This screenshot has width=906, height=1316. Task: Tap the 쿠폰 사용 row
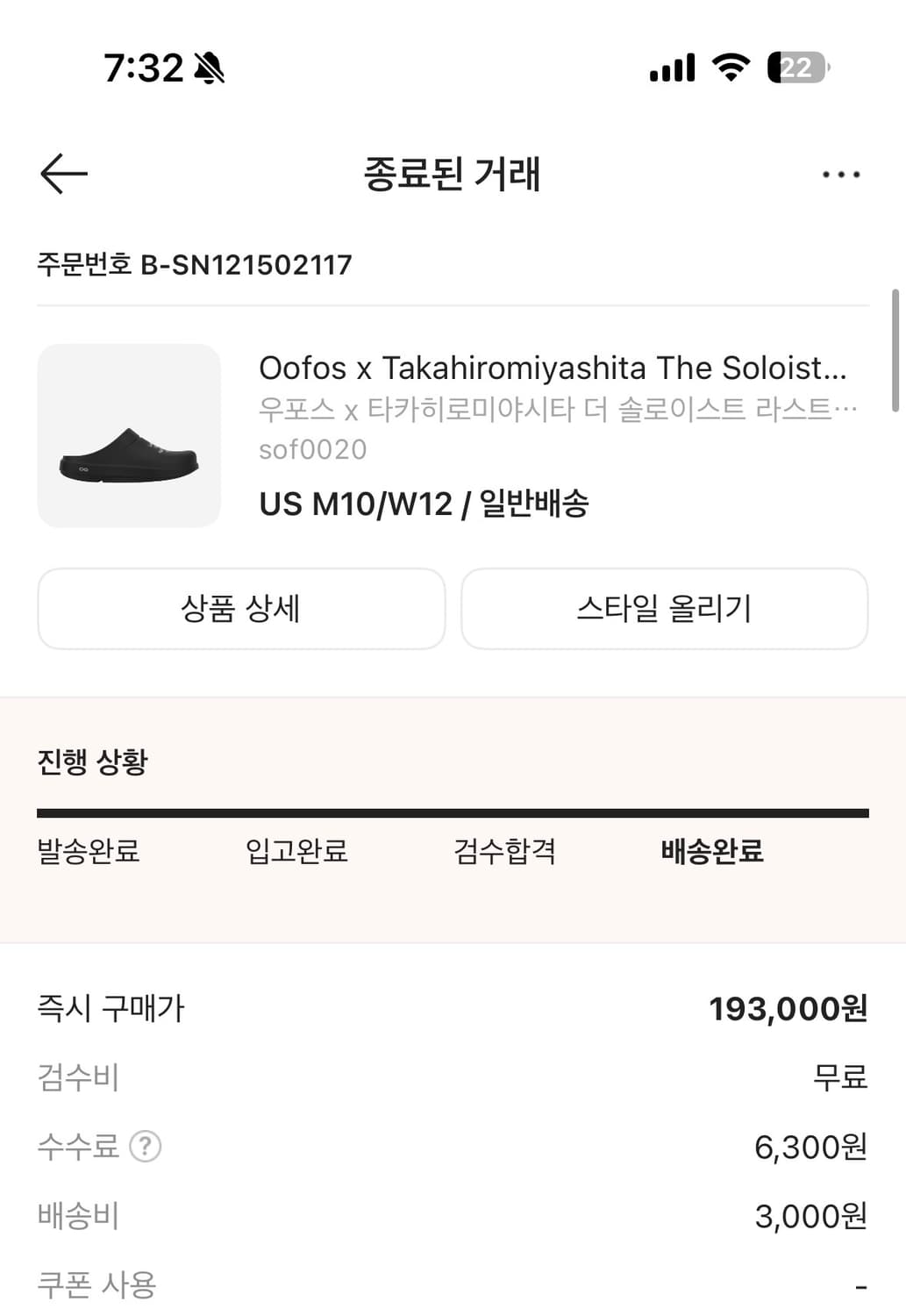click(x=96, y=1285)
